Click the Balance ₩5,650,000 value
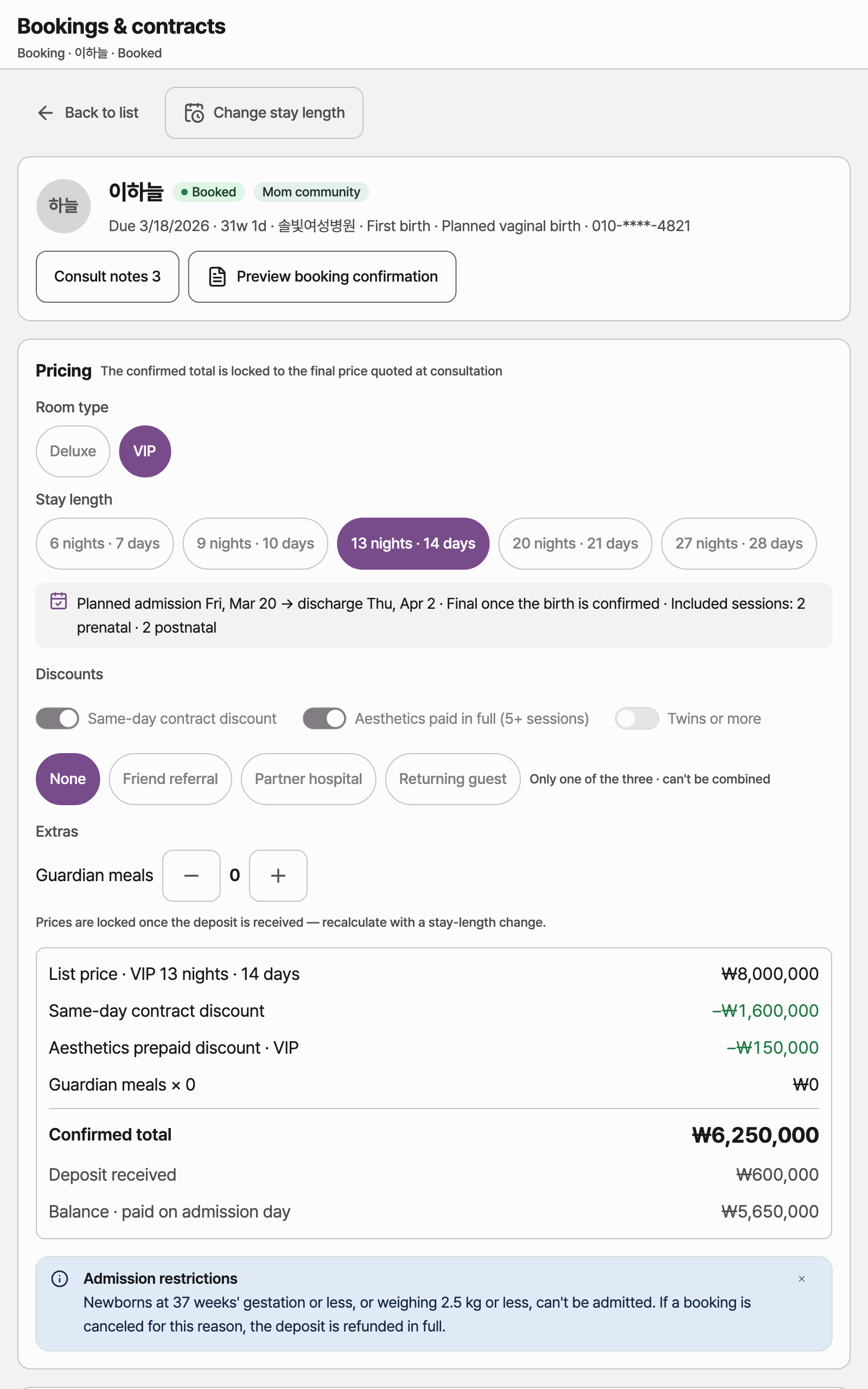868x1389 pixels. (x=770, y=1211)
